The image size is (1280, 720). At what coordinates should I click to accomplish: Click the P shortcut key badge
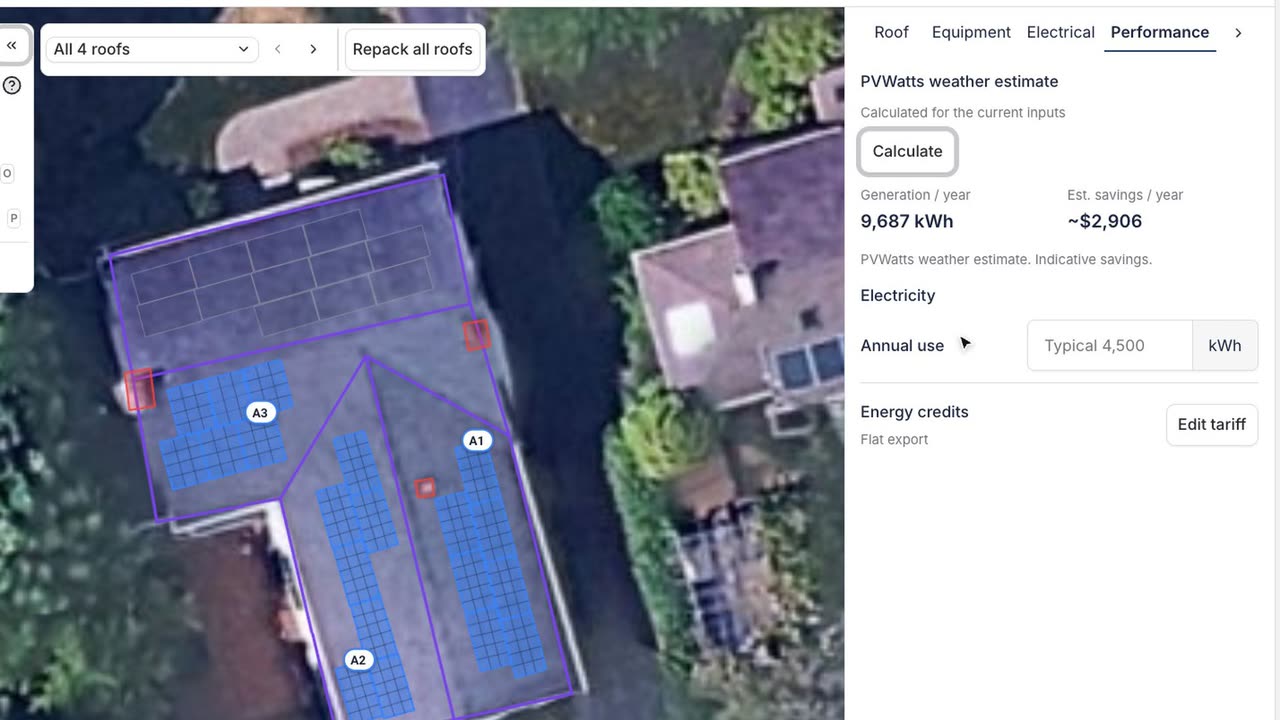(13, 218)
